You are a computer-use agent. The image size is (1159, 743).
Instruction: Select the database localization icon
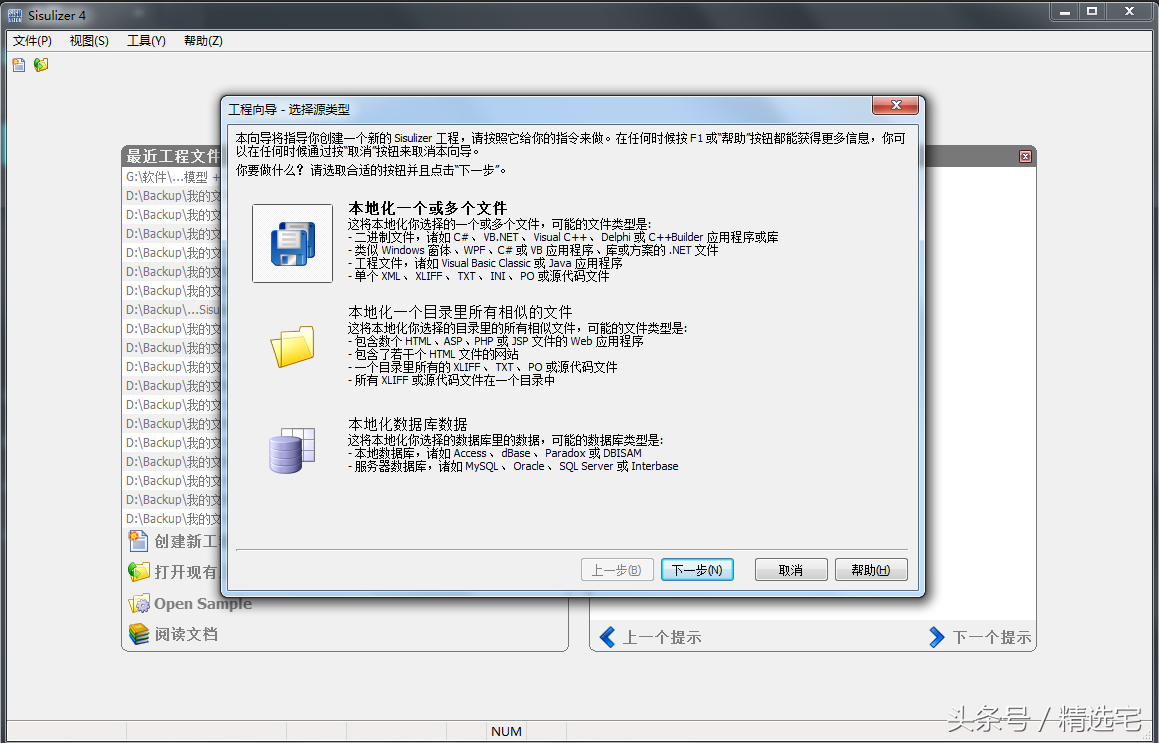pos(293,450)
